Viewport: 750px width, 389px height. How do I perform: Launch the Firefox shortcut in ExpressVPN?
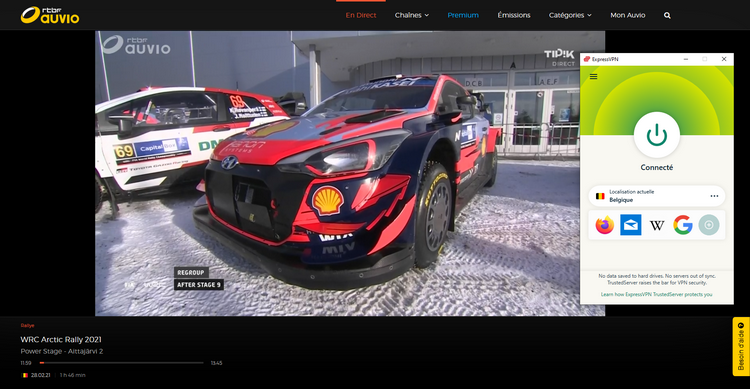[x=605, y=225]
